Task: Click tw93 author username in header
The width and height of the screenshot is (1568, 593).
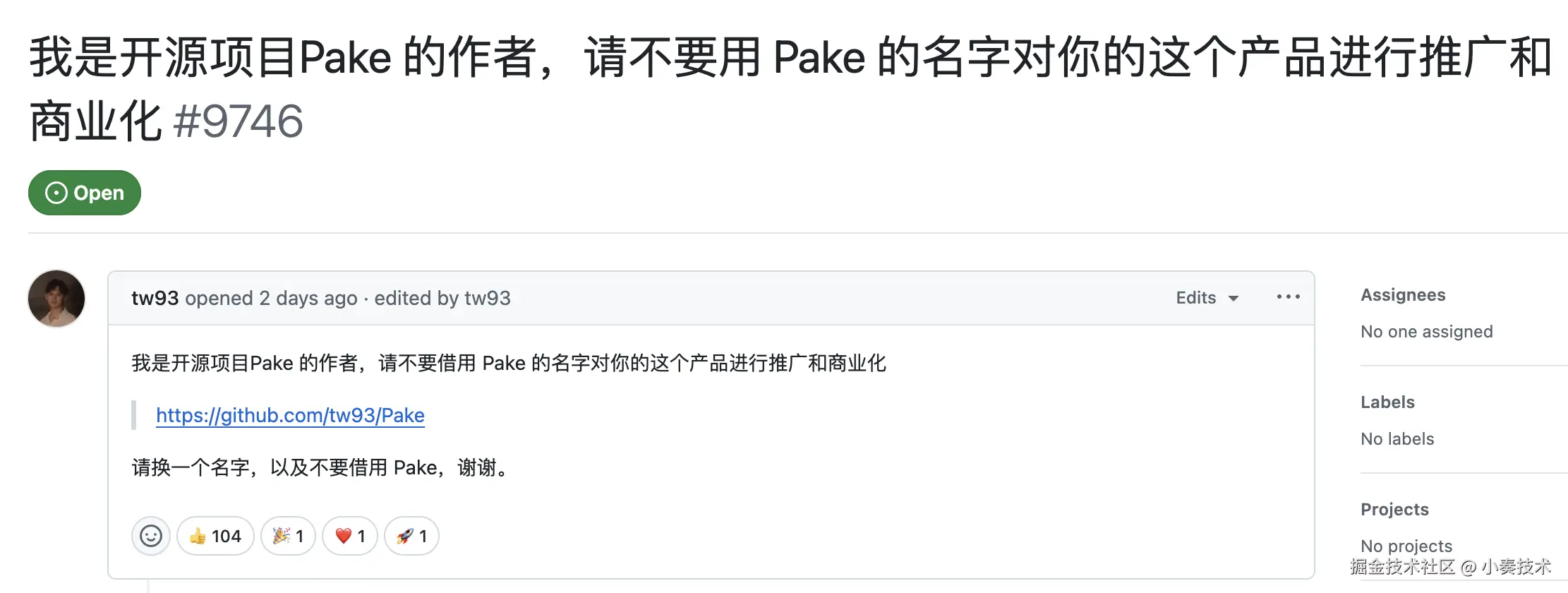Action: click(x=155, y=298)
